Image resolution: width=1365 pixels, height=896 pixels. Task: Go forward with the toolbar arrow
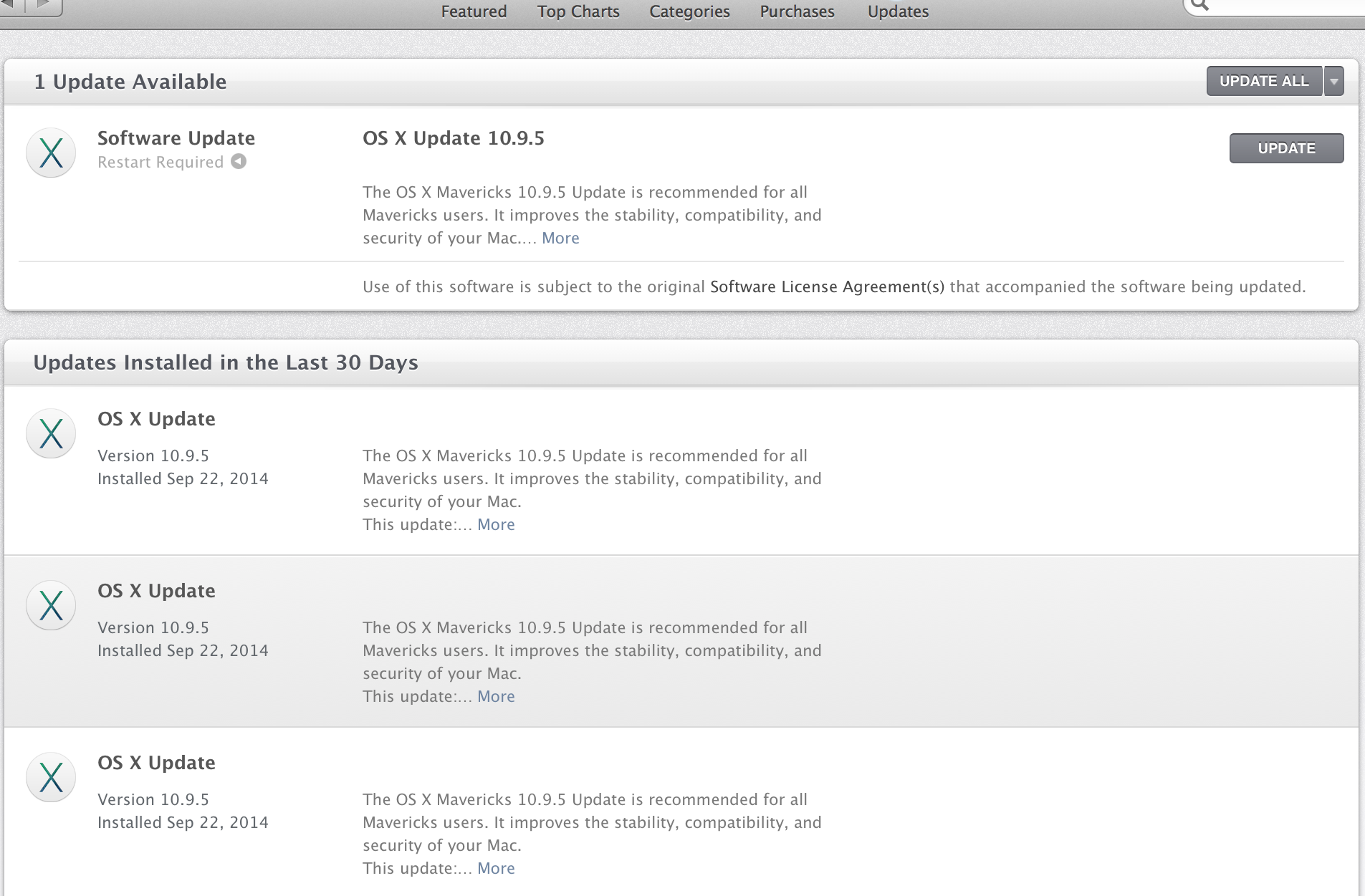pos(44,6)
